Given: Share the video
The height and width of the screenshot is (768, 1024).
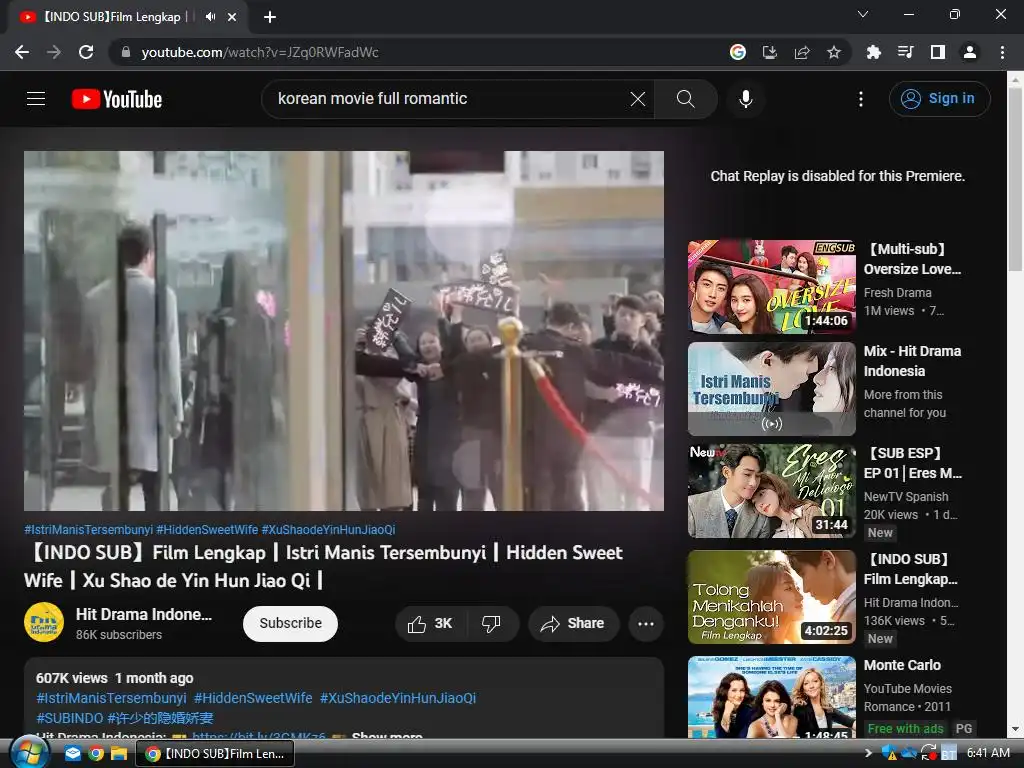Looking at the screenshot, I should pyautogui.click(x=573, y=624).
